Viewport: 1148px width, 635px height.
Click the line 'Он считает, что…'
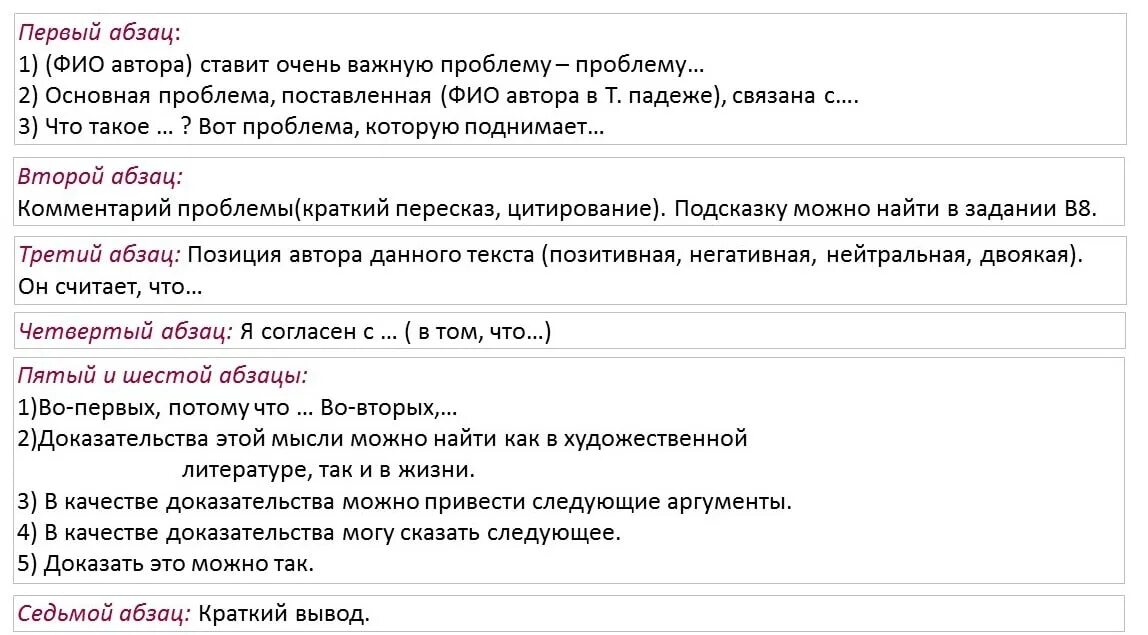(110, 286)
